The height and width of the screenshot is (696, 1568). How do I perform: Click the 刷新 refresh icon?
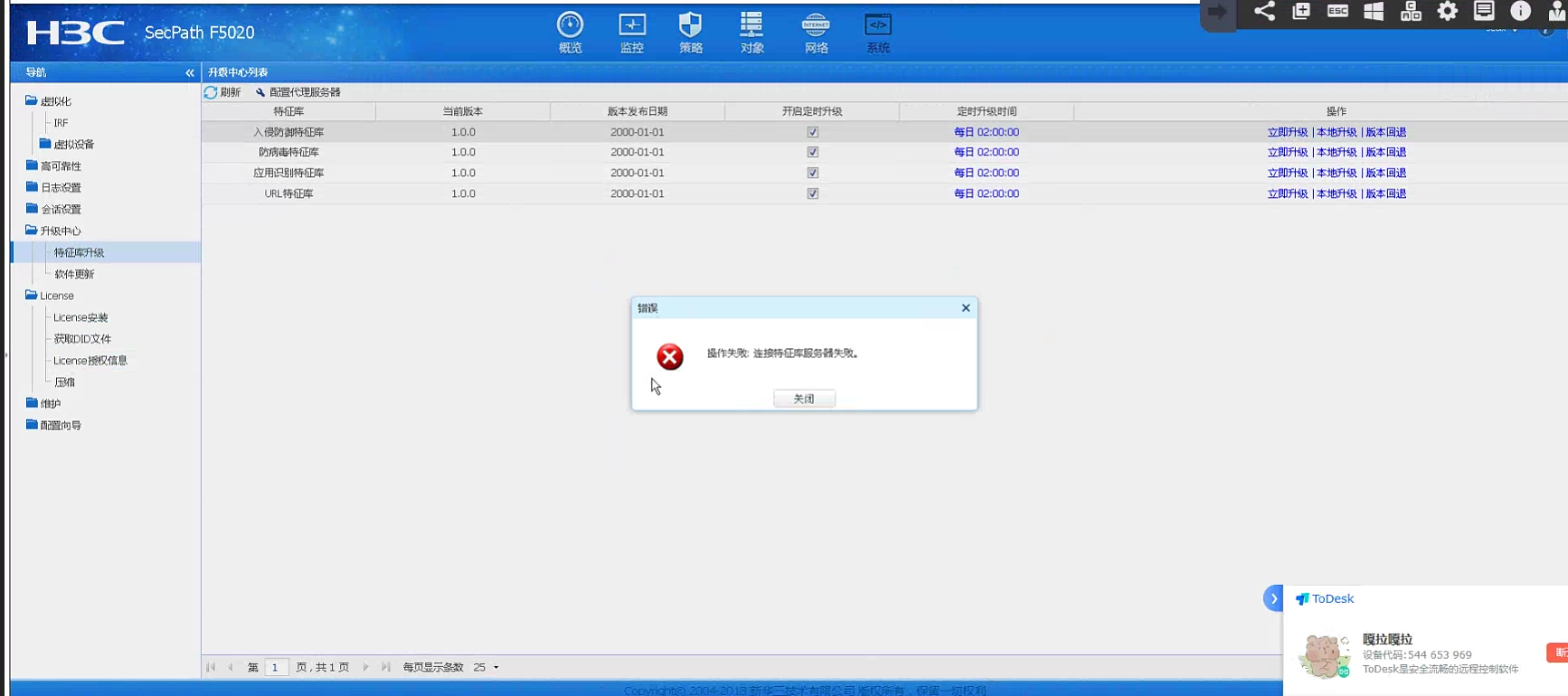(212, 92)
